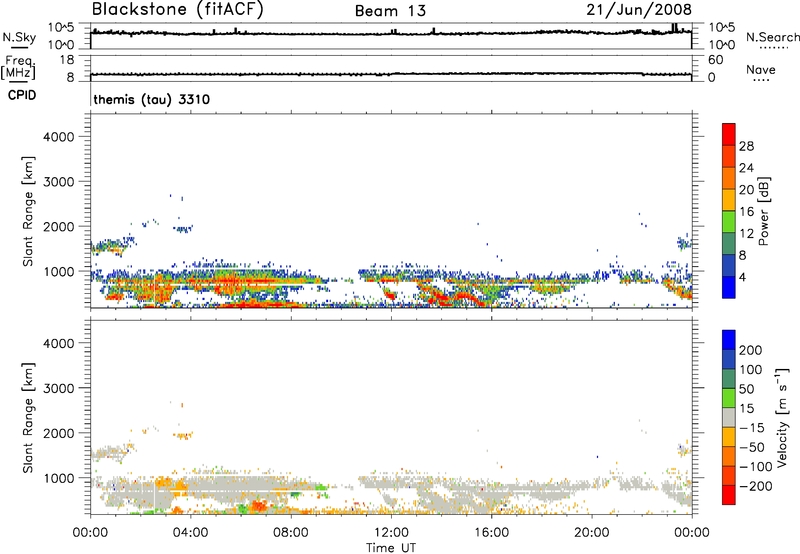Click the red top segment of the Power color bar
The height and width of the screenshot is (554, 800).
point(729,134)
